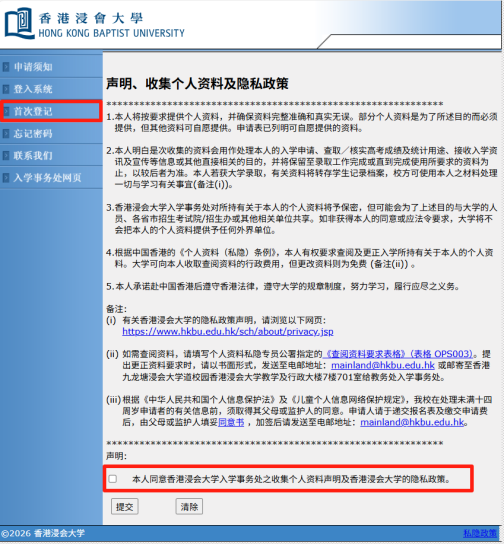Click the heading 声明、收集个人资料及隐私政策
Screen dimensions: 504x545
pyautogui.click(x=197, y=84)
